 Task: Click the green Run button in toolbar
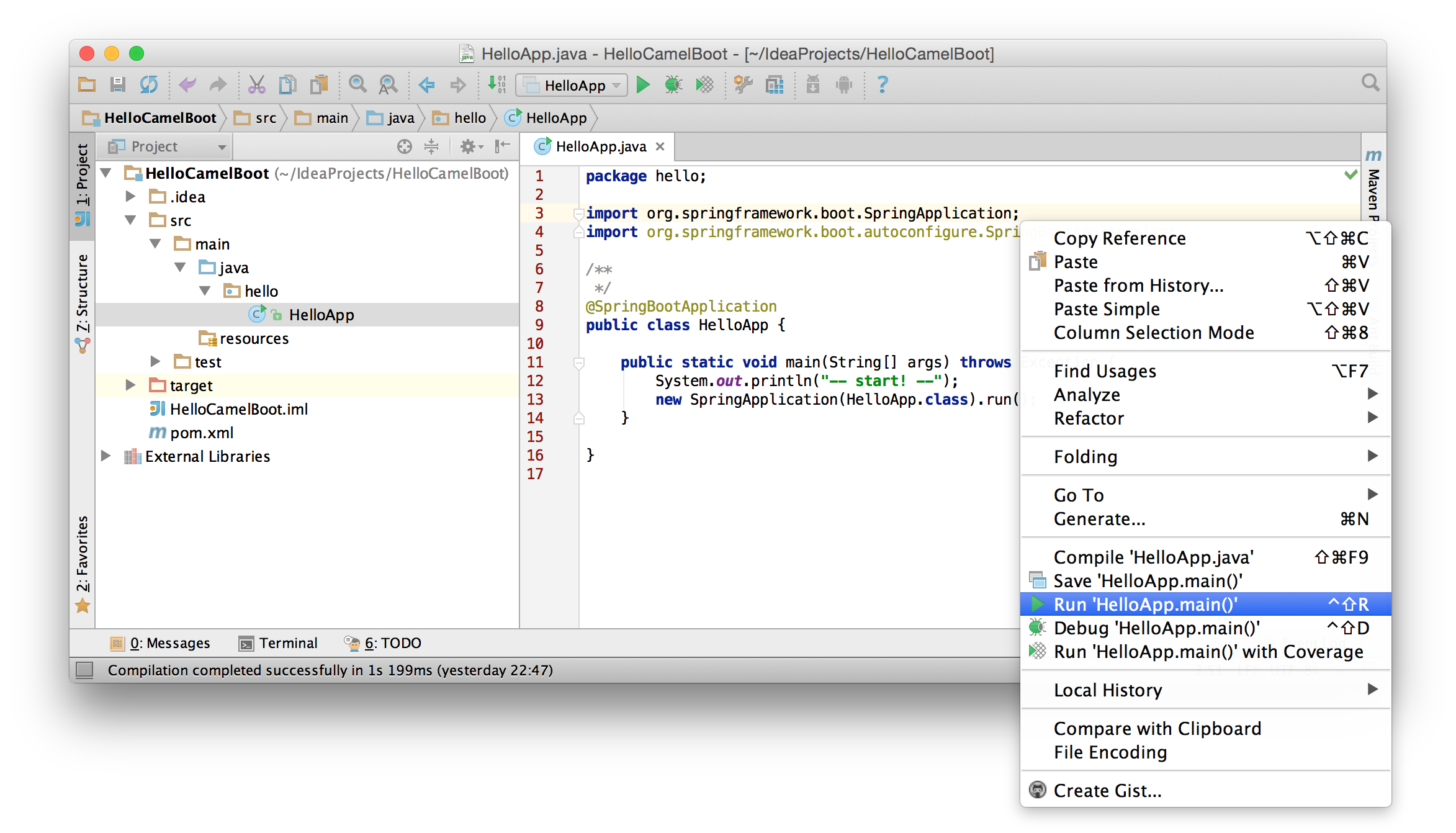[x=643, y=84]
